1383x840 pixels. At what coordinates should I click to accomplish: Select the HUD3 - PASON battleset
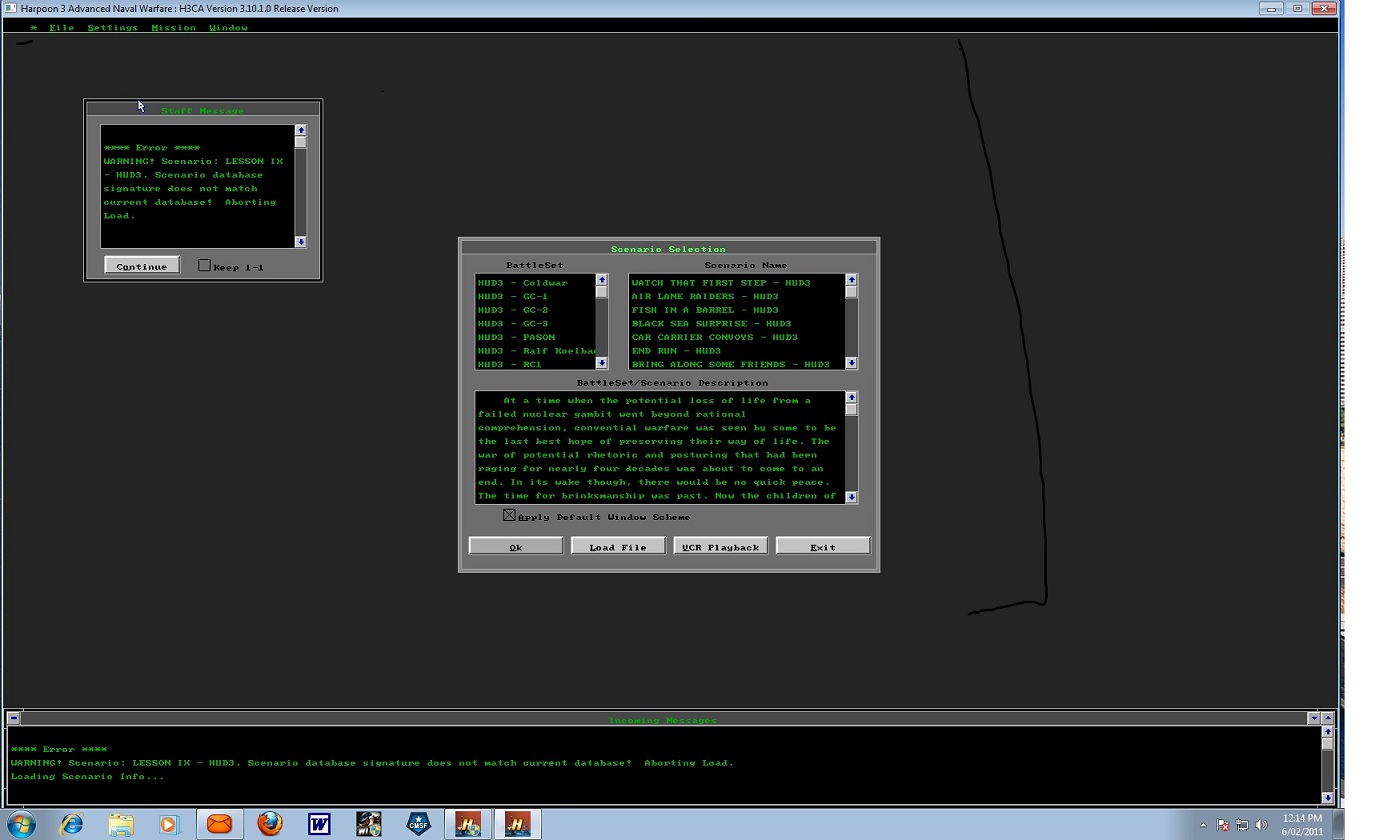(516, 337)
